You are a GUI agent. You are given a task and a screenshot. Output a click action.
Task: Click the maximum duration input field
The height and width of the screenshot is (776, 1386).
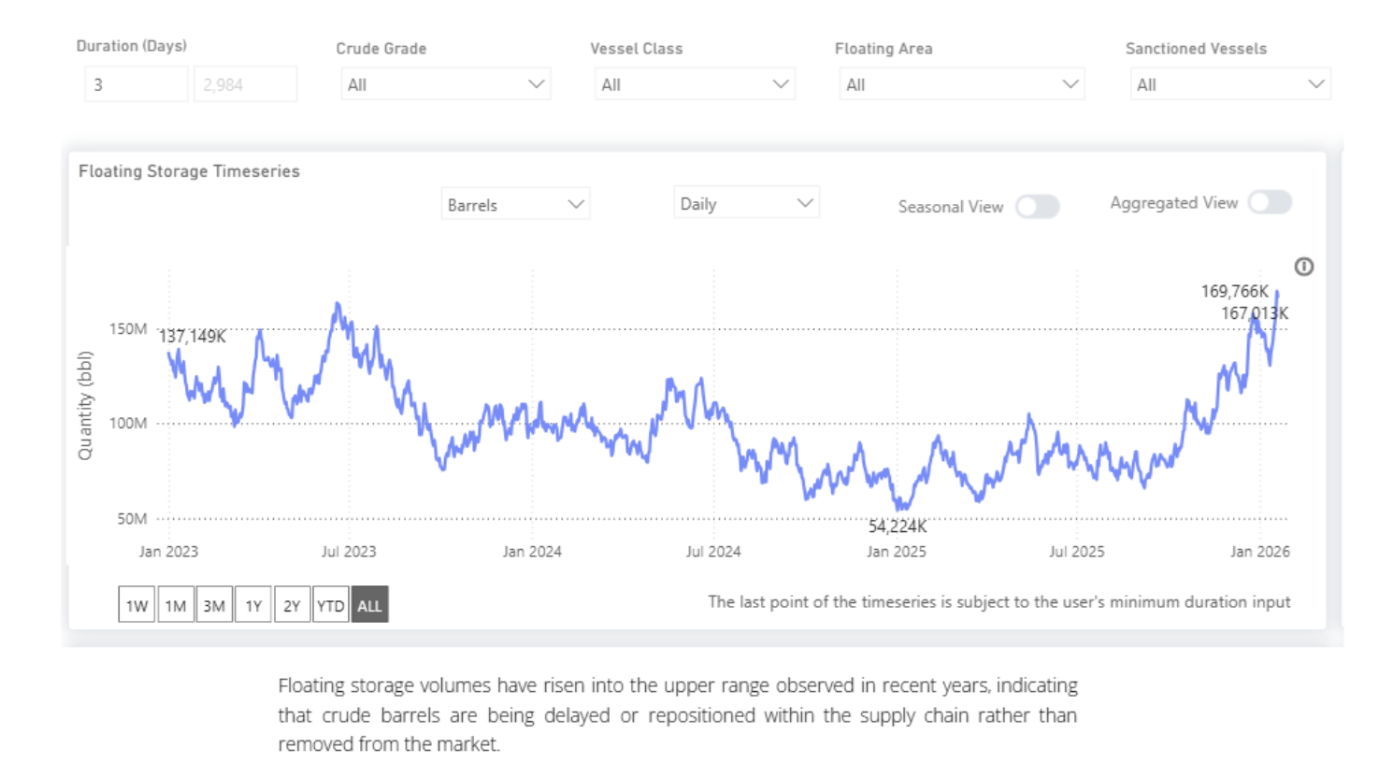pyautogui.click(x=245, y=85)
